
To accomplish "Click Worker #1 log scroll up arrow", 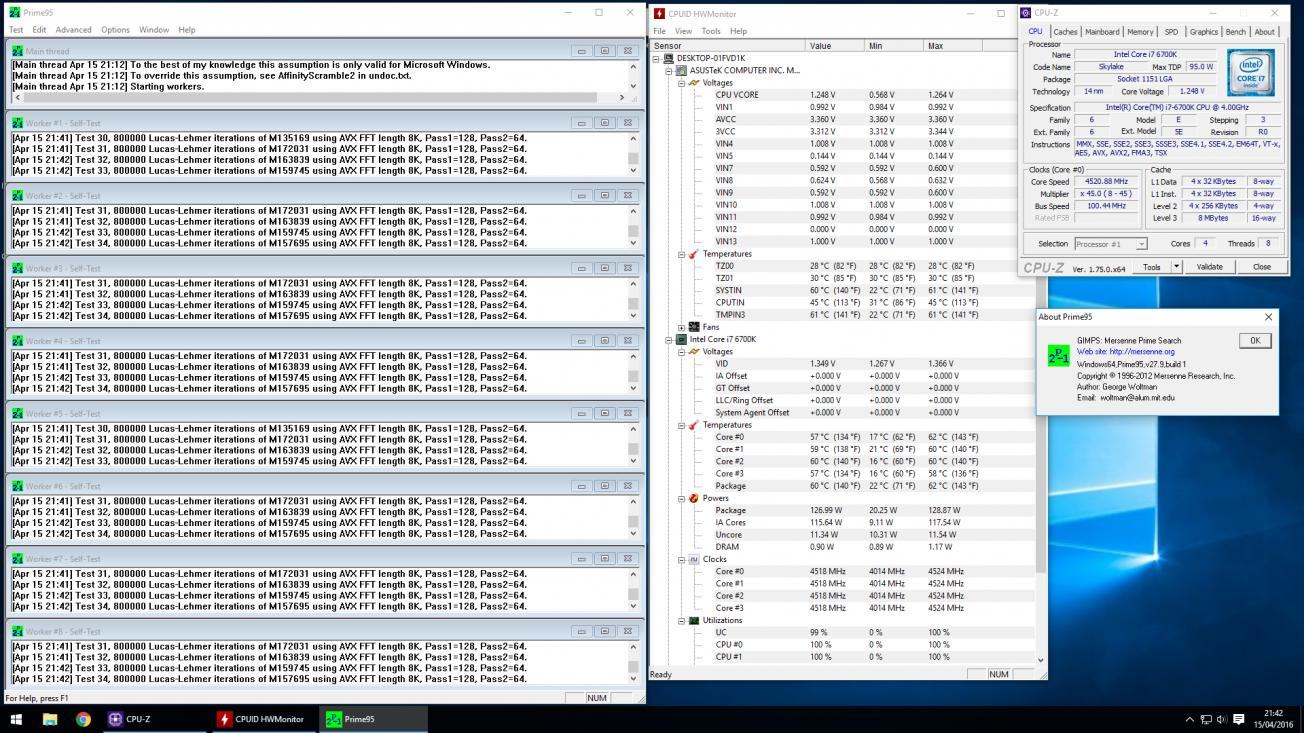I will [x=633, y=139].
